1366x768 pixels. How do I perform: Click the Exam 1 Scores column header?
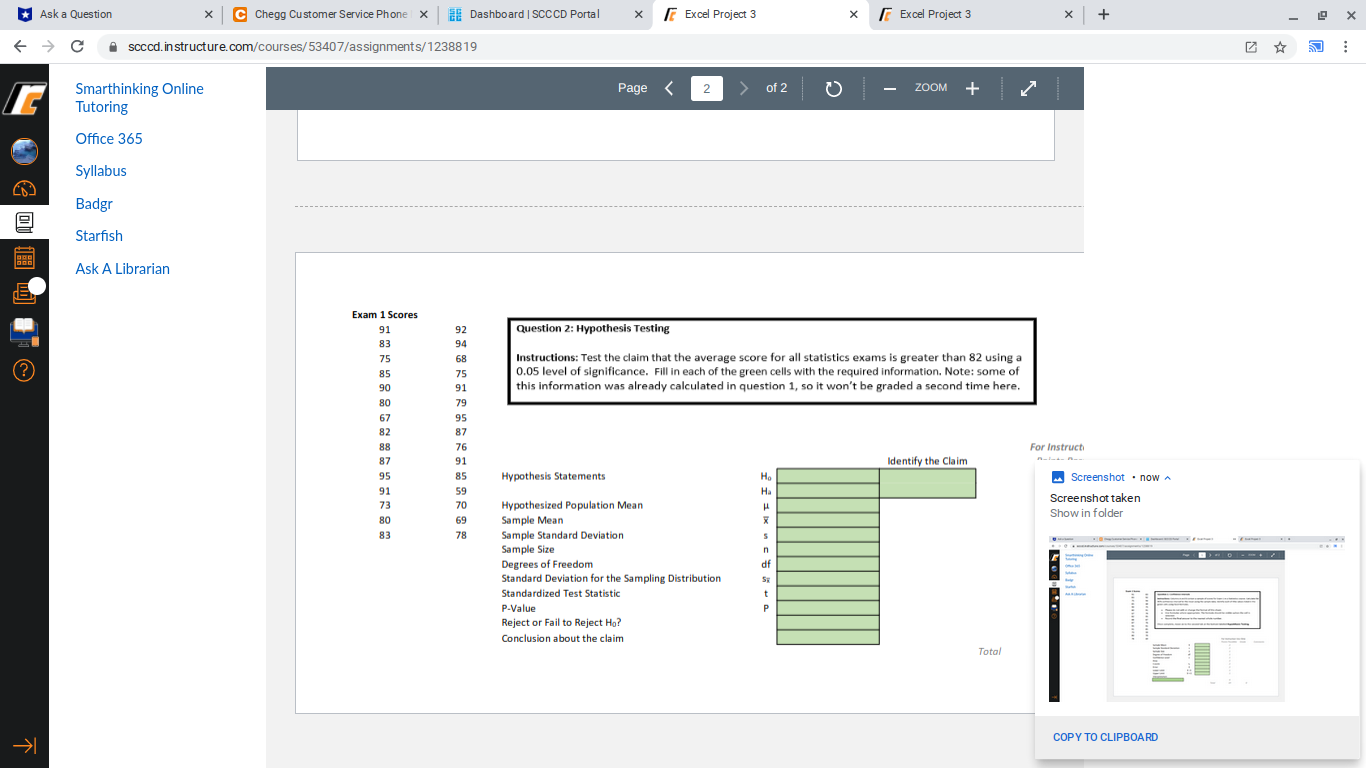[385, 315]
